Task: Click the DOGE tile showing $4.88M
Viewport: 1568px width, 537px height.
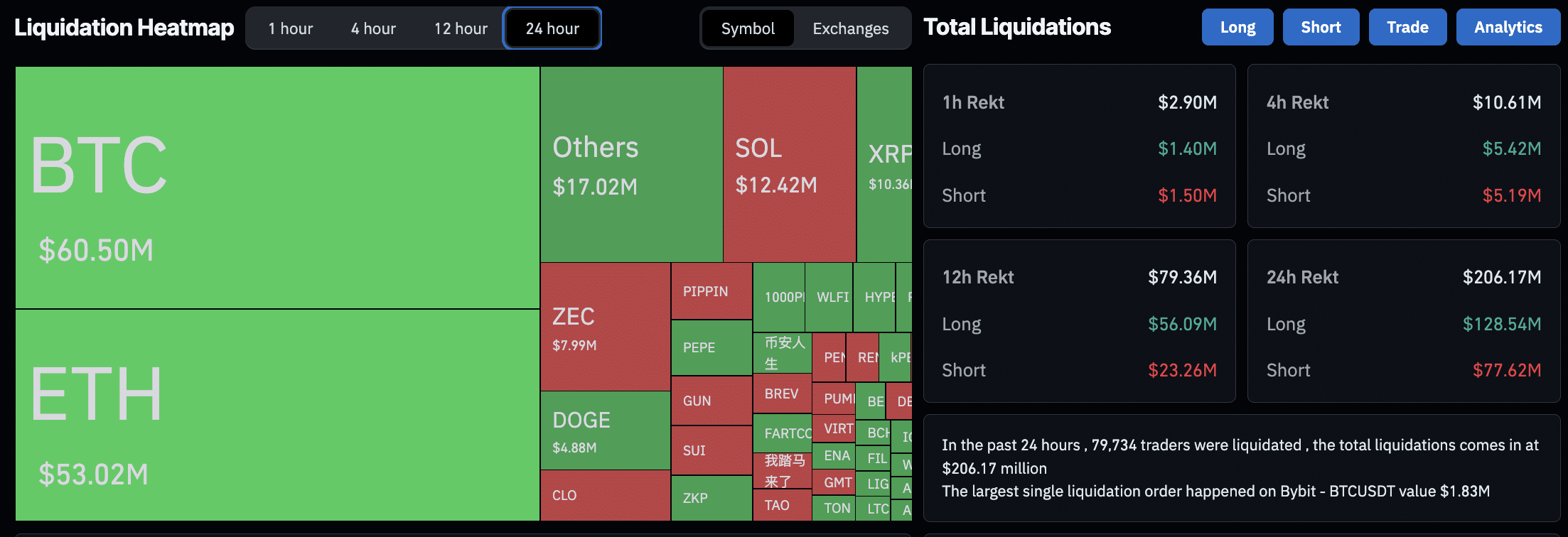Action: [x=604, y=430]
